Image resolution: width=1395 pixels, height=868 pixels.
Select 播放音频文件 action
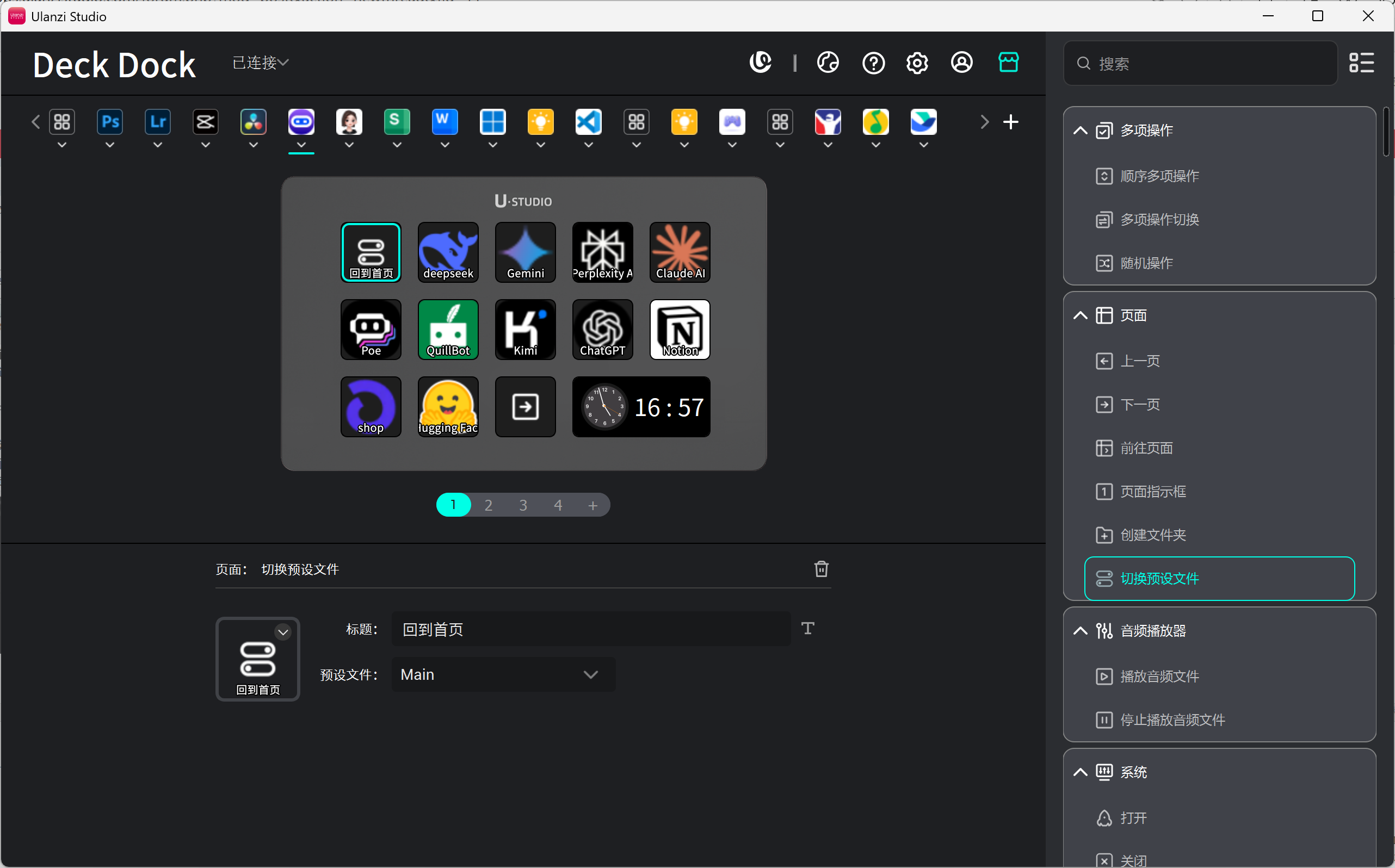point(1159,676)
